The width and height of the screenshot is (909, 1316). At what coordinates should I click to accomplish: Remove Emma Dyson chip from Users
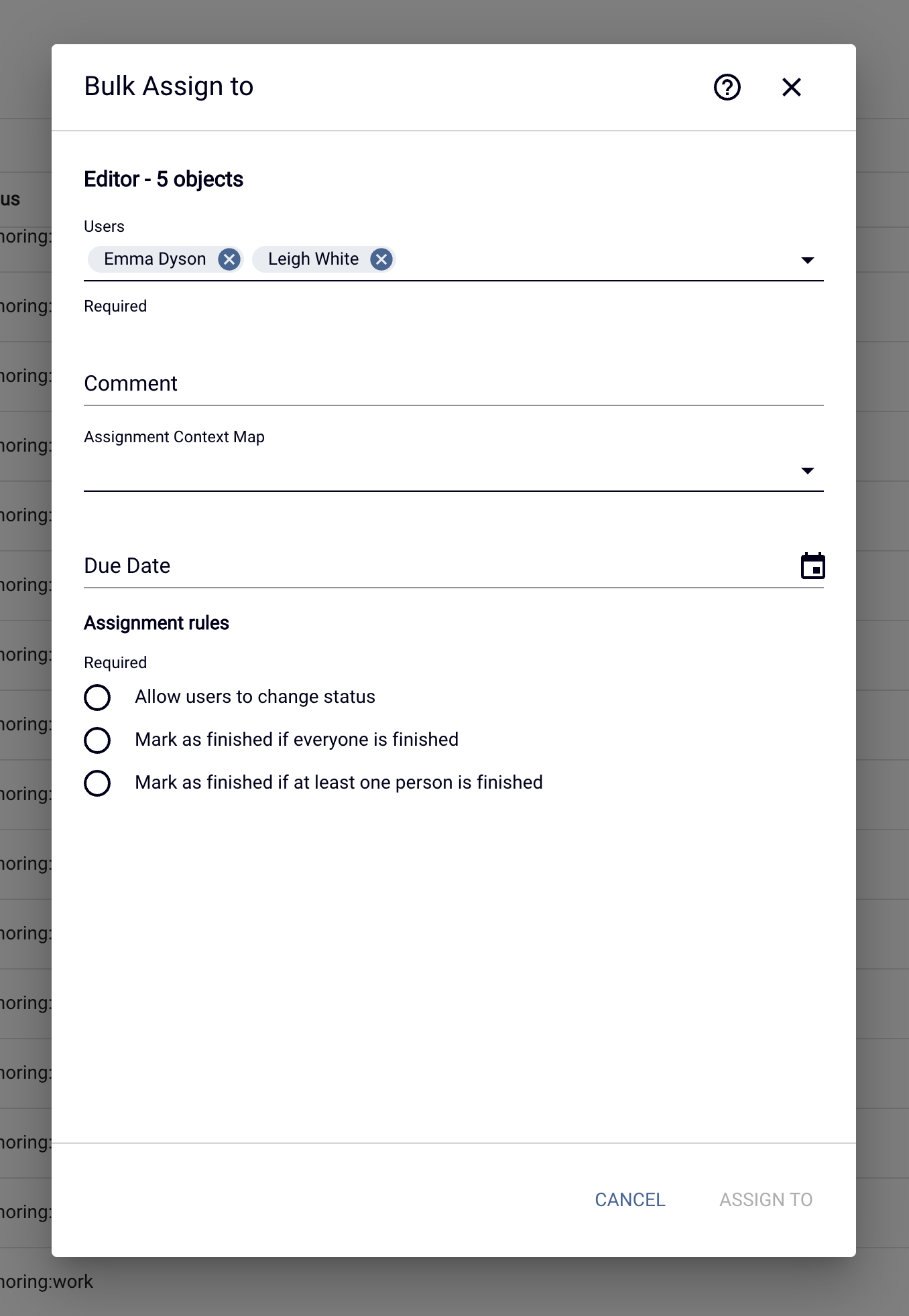click(x=229, y=259)
